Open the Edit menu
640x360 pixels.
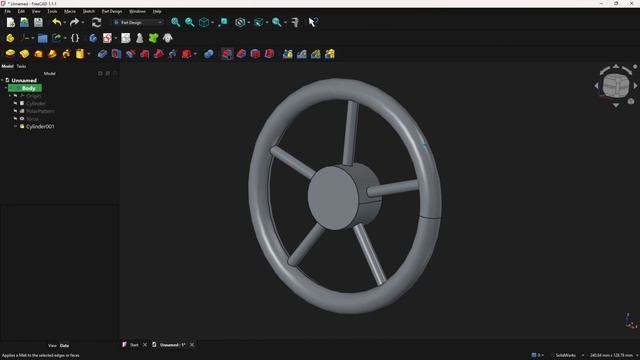click(x=21, y=11)
